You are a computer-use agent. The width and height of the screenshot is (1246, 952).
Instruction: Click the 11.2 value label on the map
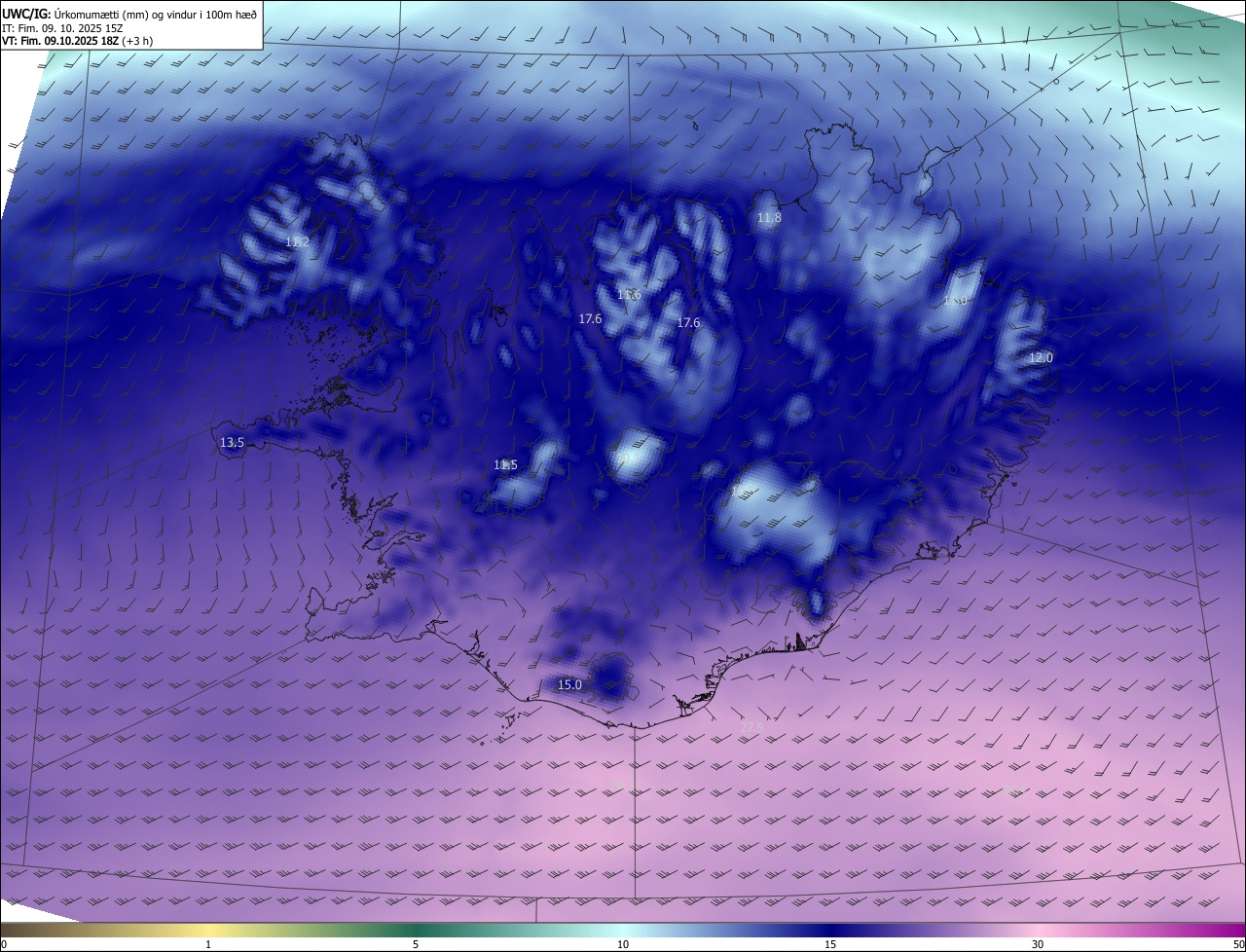click(x=297, y=241)
